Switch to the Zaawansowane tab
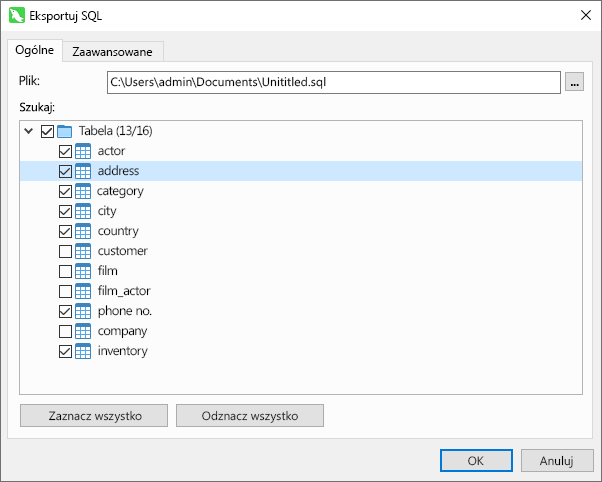Image resolution: width=602 pixels, height=482 pixels. coord(112,51)
